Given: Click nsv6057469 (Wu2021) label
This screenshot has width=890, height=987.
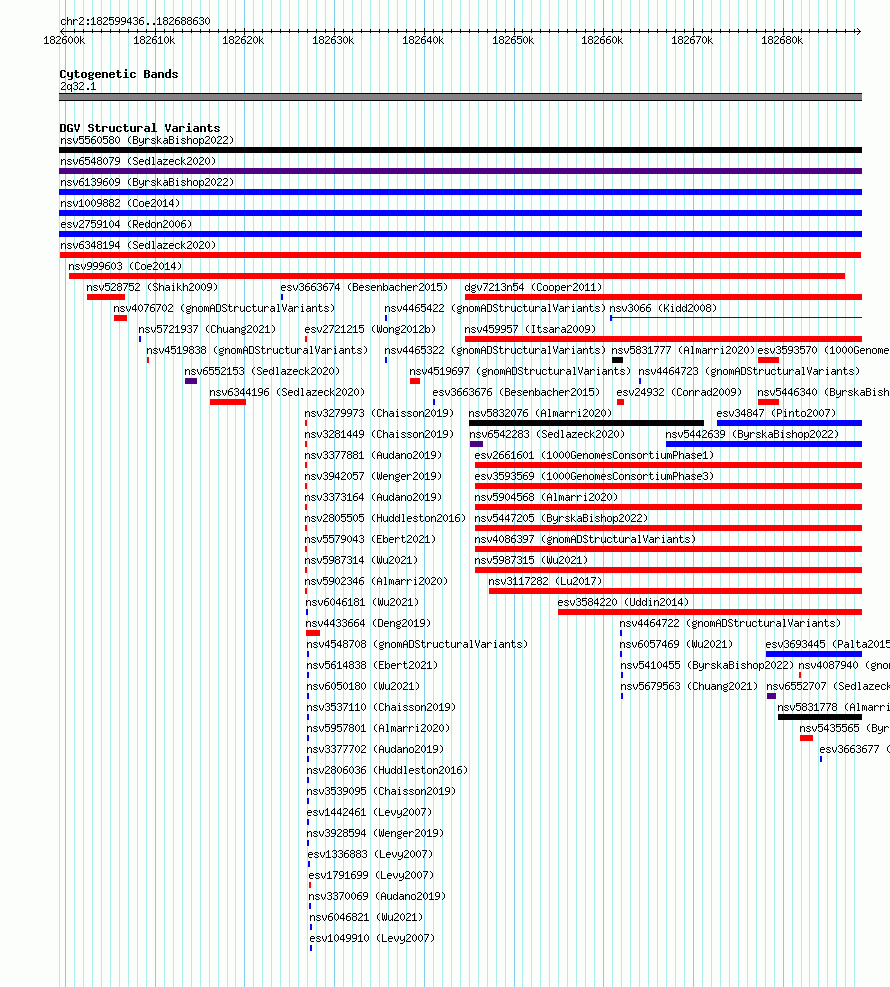Looking at the screenshot, I should [x=676, y=644].
